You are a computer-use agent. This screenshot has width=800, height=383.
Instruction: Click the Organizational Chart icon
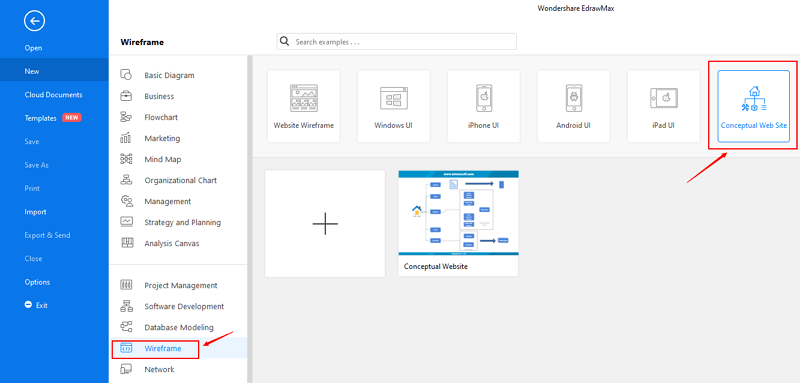click(x=126, y=180)
